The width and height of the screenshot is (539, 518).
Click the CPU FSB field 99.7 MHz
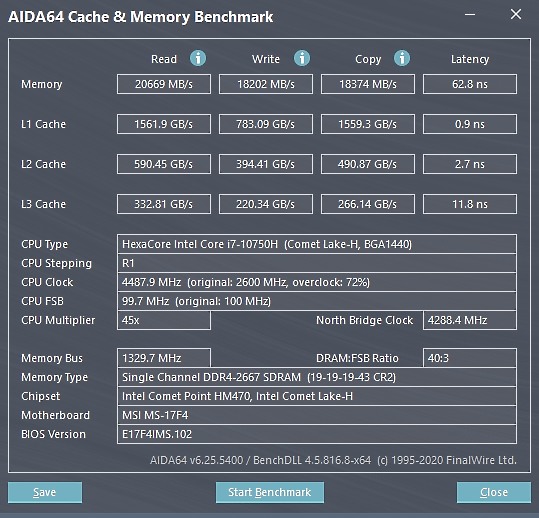(317, 301)
